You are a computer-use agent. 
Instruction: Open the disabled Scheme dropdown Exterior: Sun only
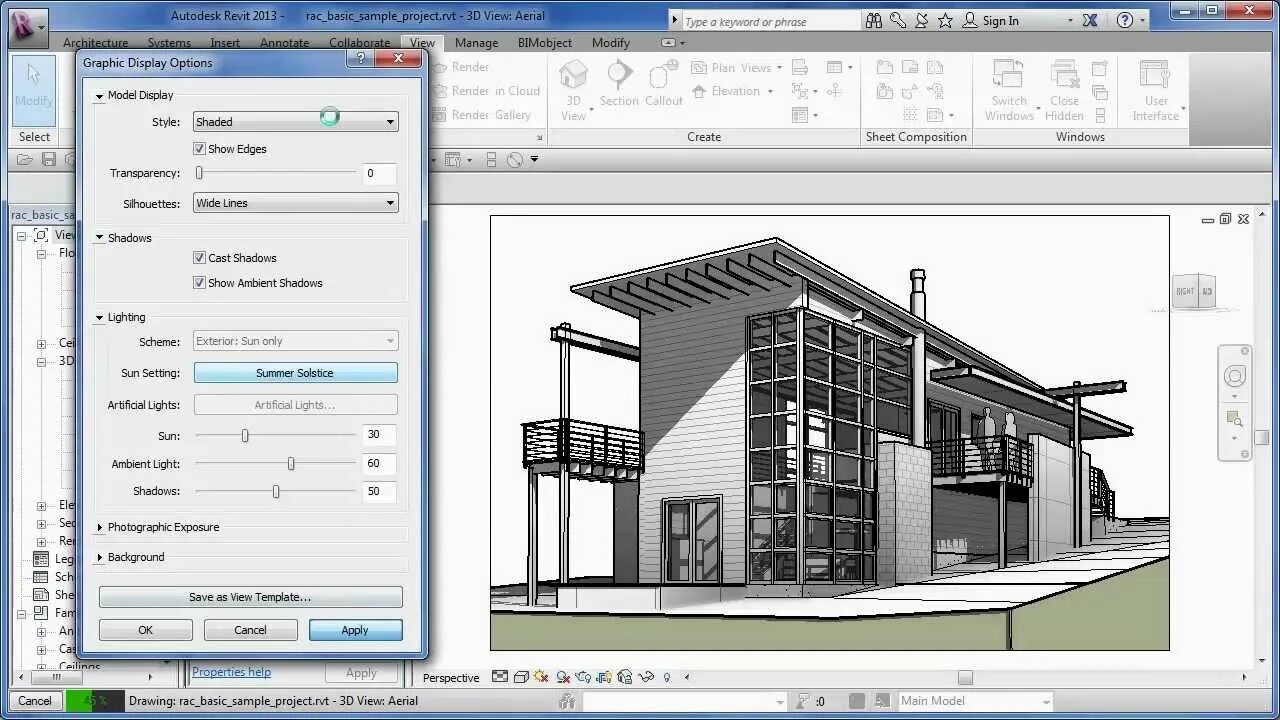pos(295,341)
